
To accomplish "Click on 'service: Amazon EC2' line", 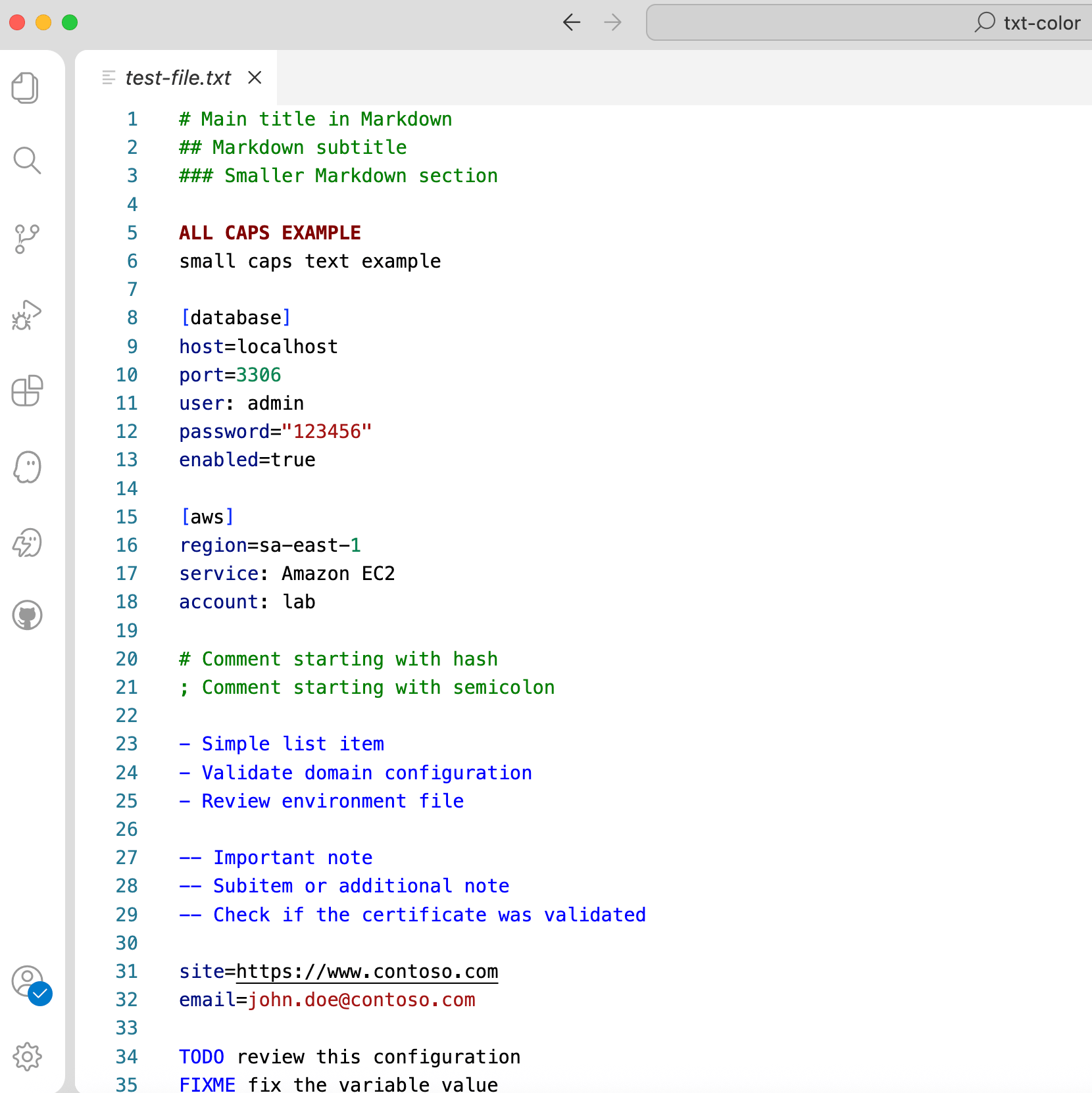I will click(287, 573).
